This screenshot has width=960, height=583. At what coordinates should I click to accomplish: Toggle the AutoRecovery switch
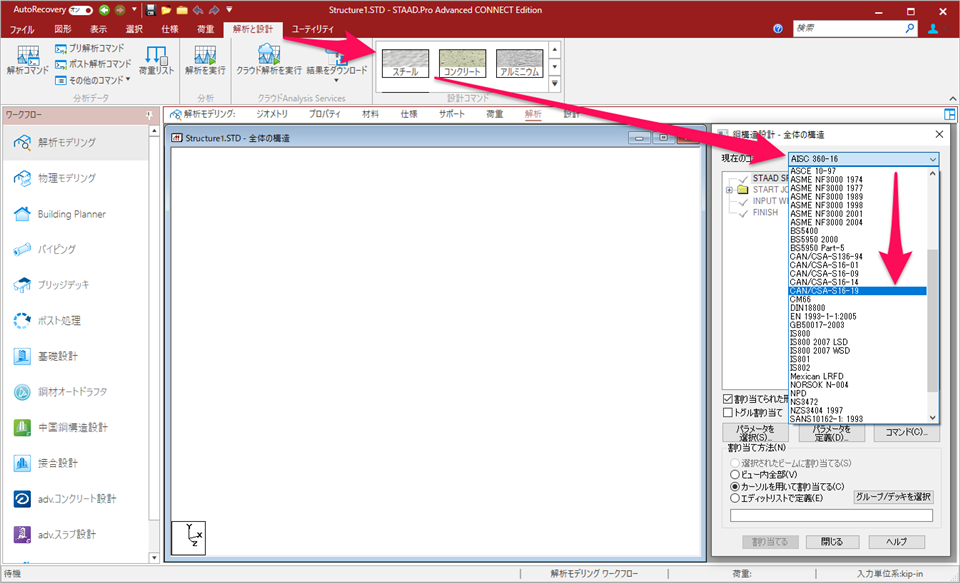coord(81,10)
